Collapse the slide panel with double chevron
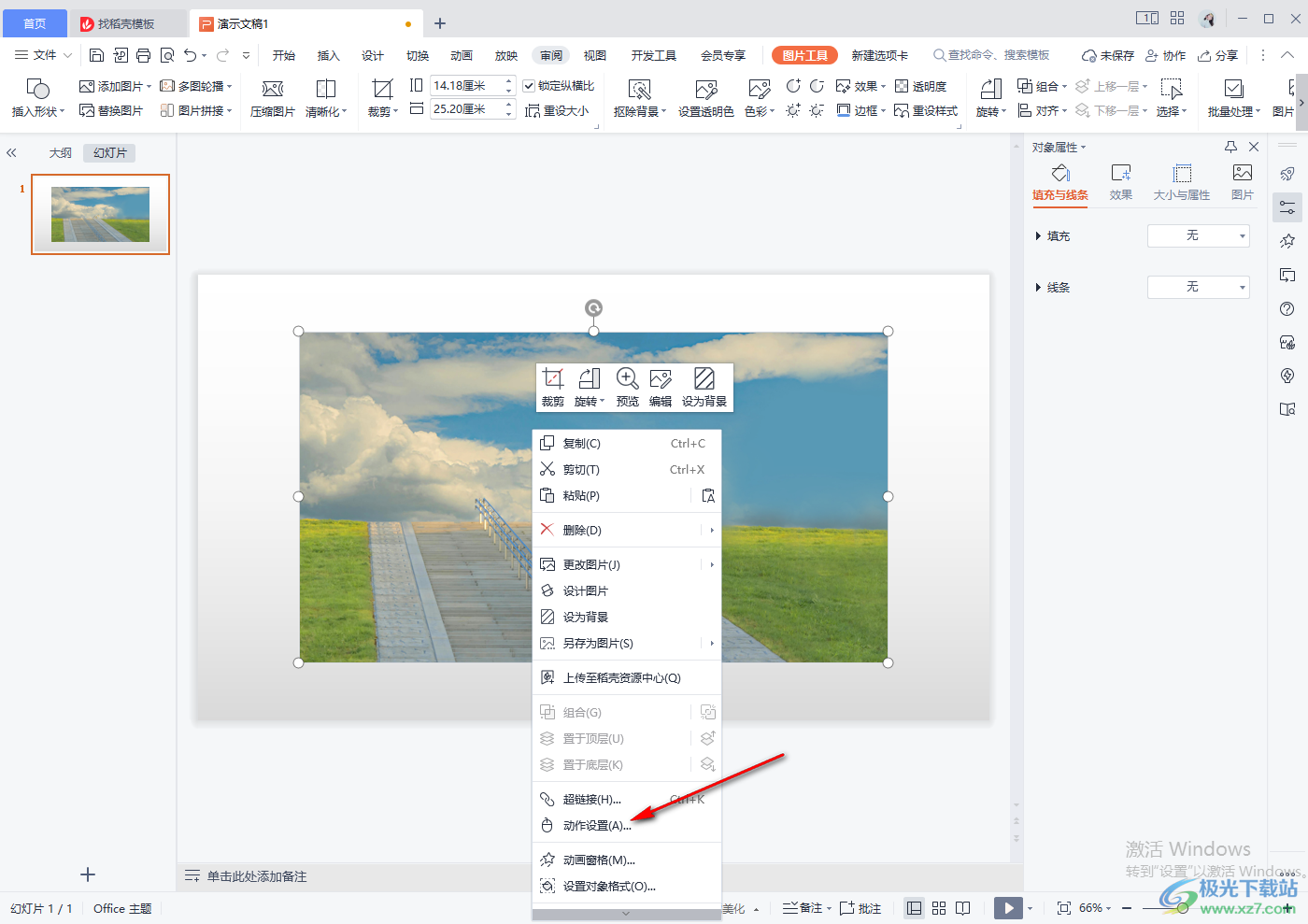The height and width of the screenshot is (924, 1308). click(11, 152)
